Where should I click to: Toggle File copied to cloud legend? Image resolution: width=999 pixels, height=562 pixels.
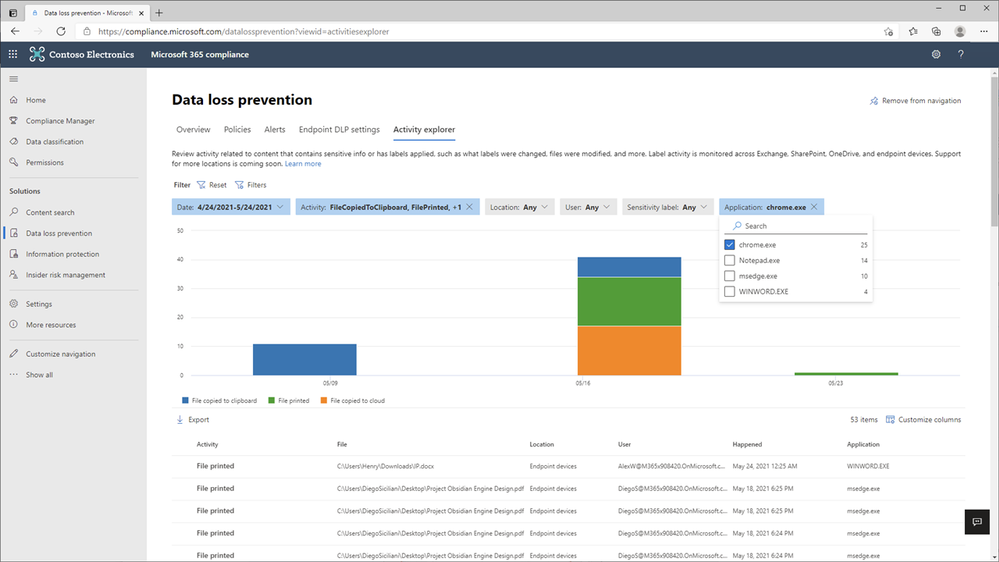352,401
